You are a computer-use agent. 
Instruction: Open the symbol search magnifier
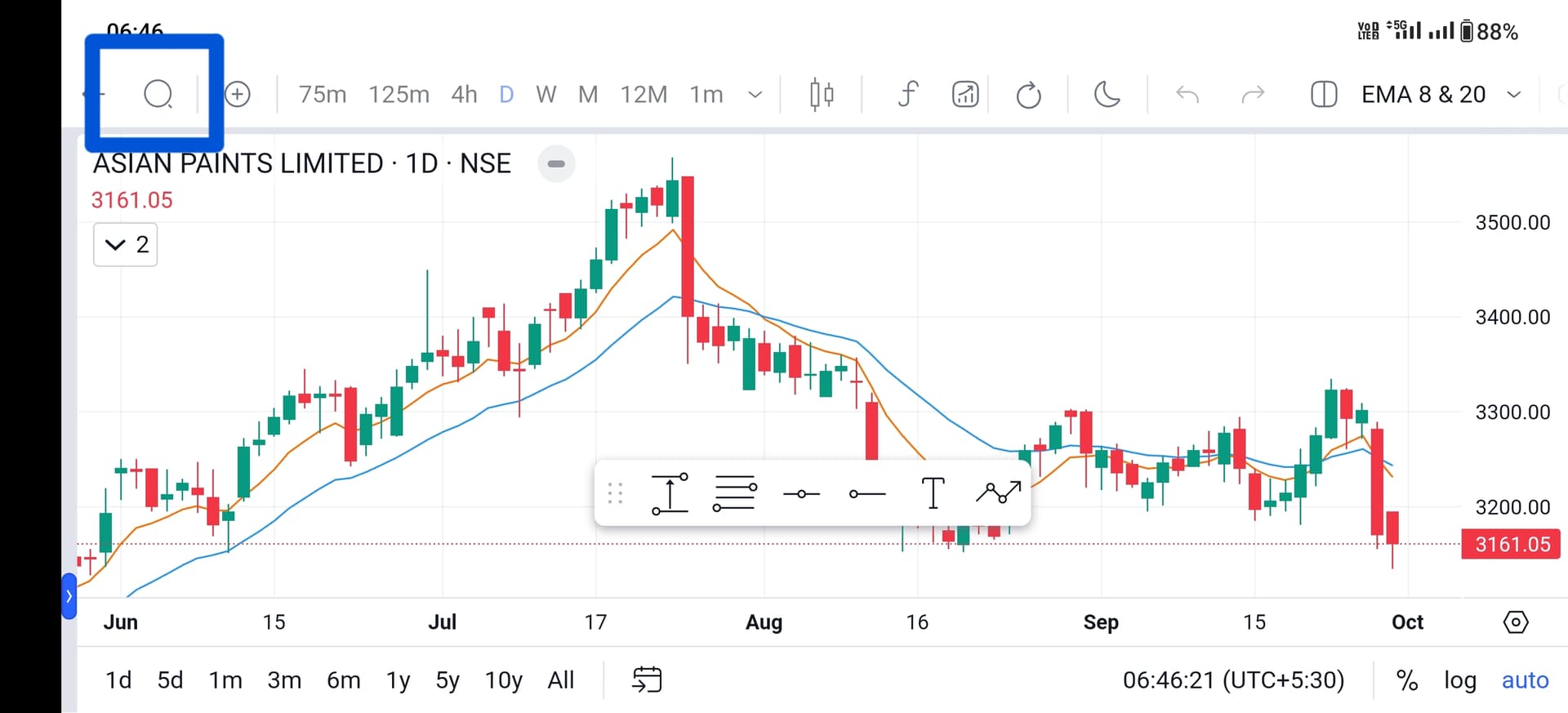point(158,95)
